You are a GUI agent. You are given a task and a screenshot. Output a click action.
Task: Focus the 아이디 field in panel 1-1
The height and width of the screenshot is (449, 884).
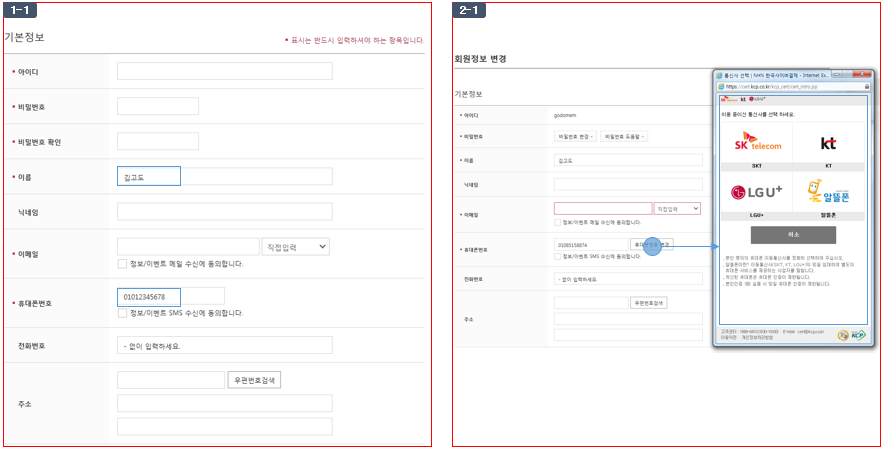(225, 71)
